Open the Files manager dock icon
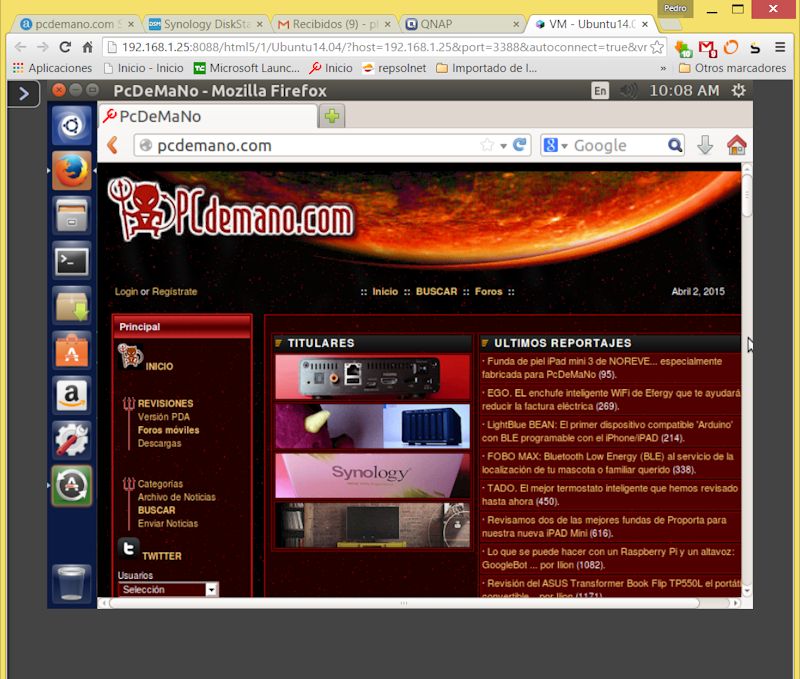 pyautogui.click(x=71, y=215)
